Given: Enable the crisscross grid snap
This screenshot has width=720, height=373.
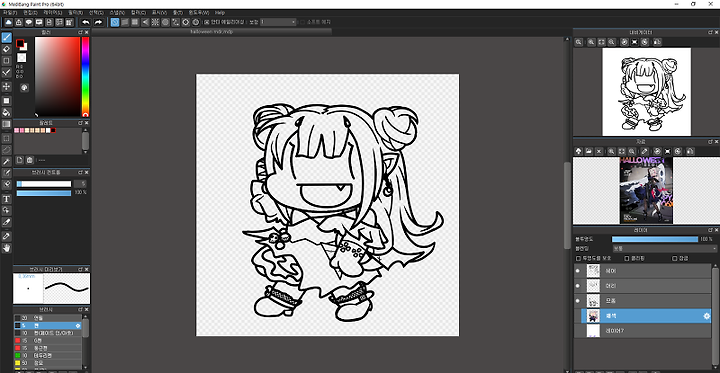Looking at the screenshot, I should (x=135, y=22).
